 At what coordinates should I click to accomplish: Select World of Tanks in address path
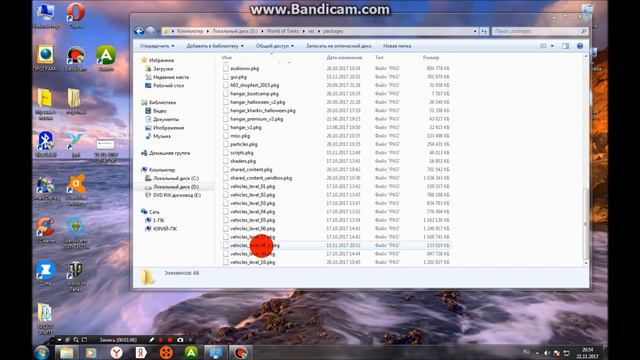[283, 31]
